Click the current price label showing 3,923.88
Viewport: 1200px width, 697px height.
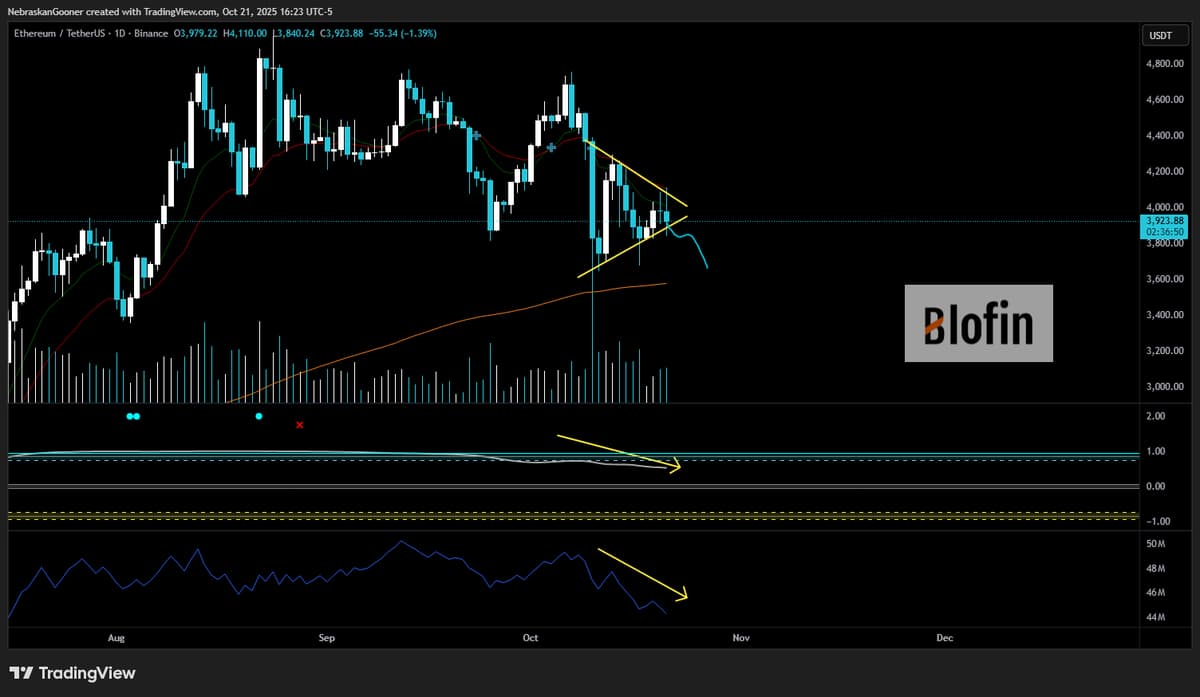click(x=1163, y=220)
